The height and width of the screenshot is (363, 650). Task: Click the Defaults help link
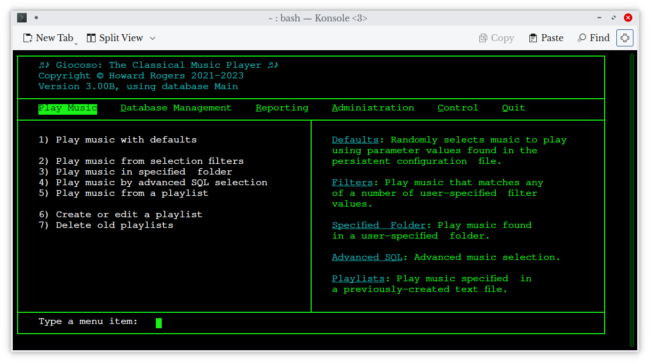coord(355,140)
